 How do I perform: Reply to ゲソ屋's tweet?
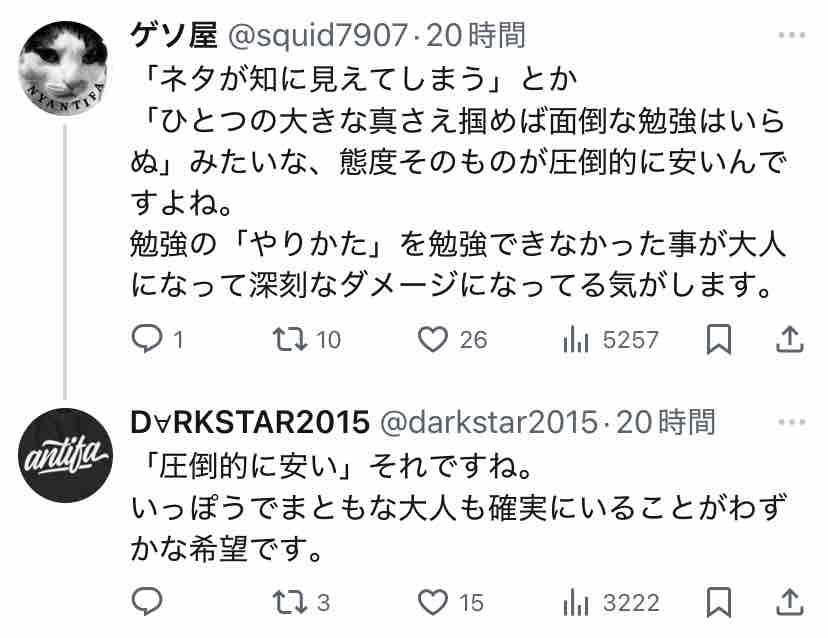tap(157, 340)
